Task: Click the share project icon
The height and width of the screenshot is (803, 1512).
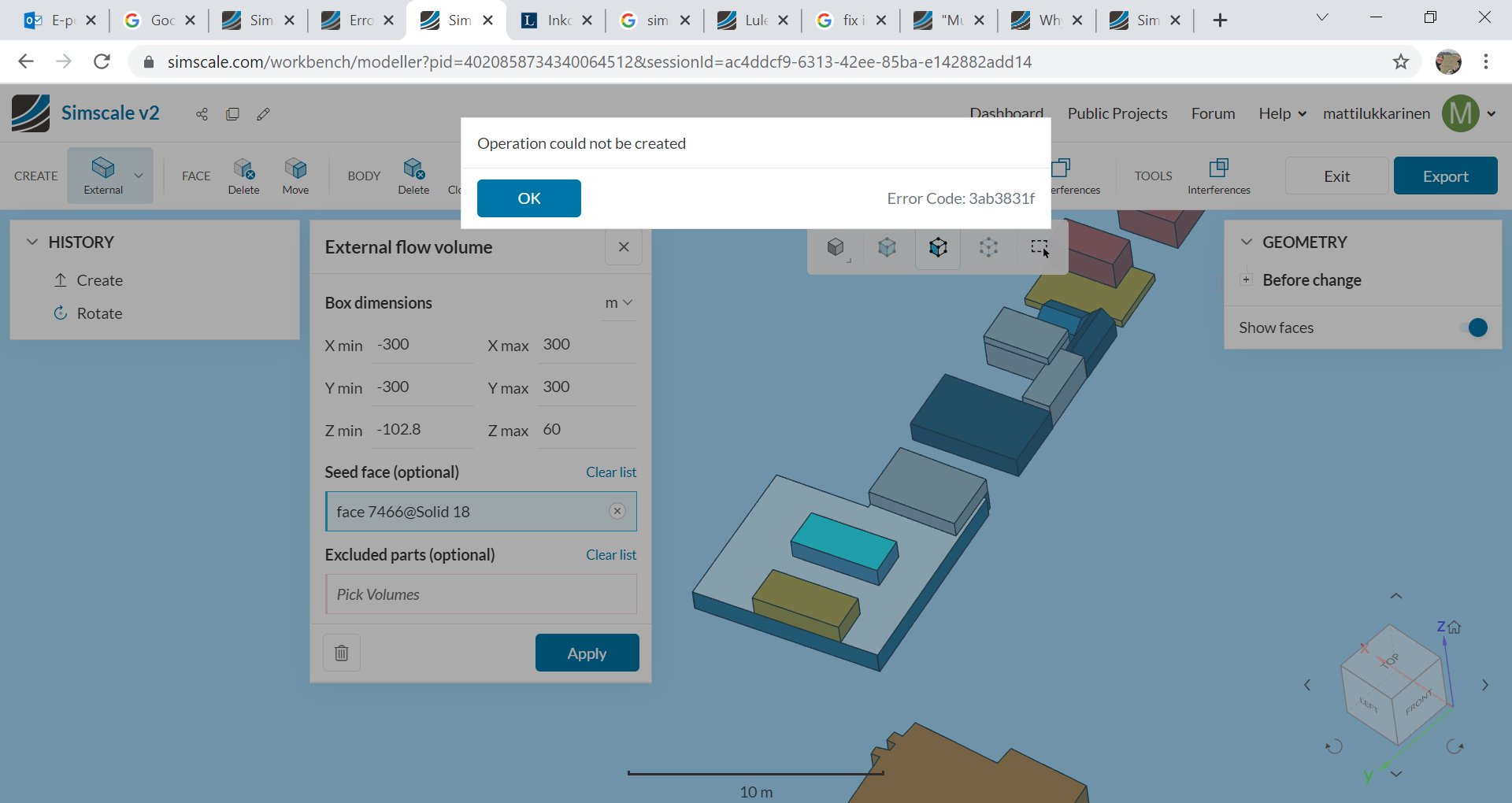Action: click(202, 114)
